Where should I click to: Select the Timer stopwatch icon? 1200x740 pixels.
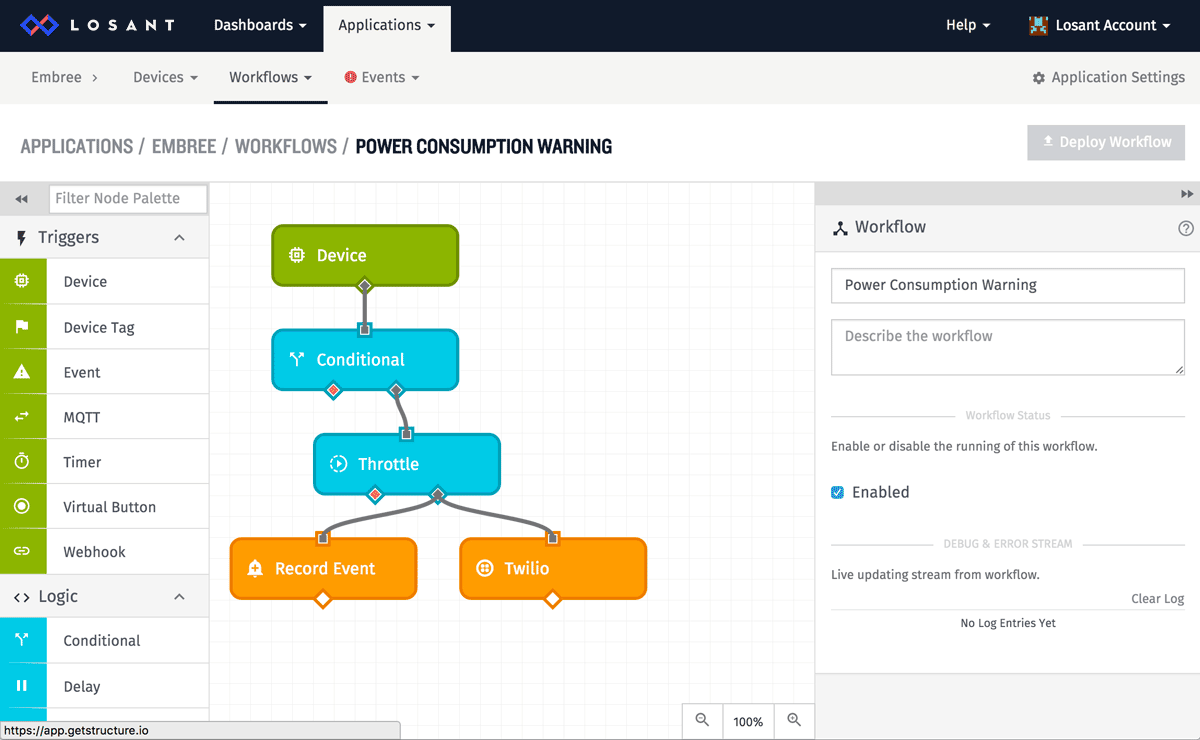click(x=20, y=461)
